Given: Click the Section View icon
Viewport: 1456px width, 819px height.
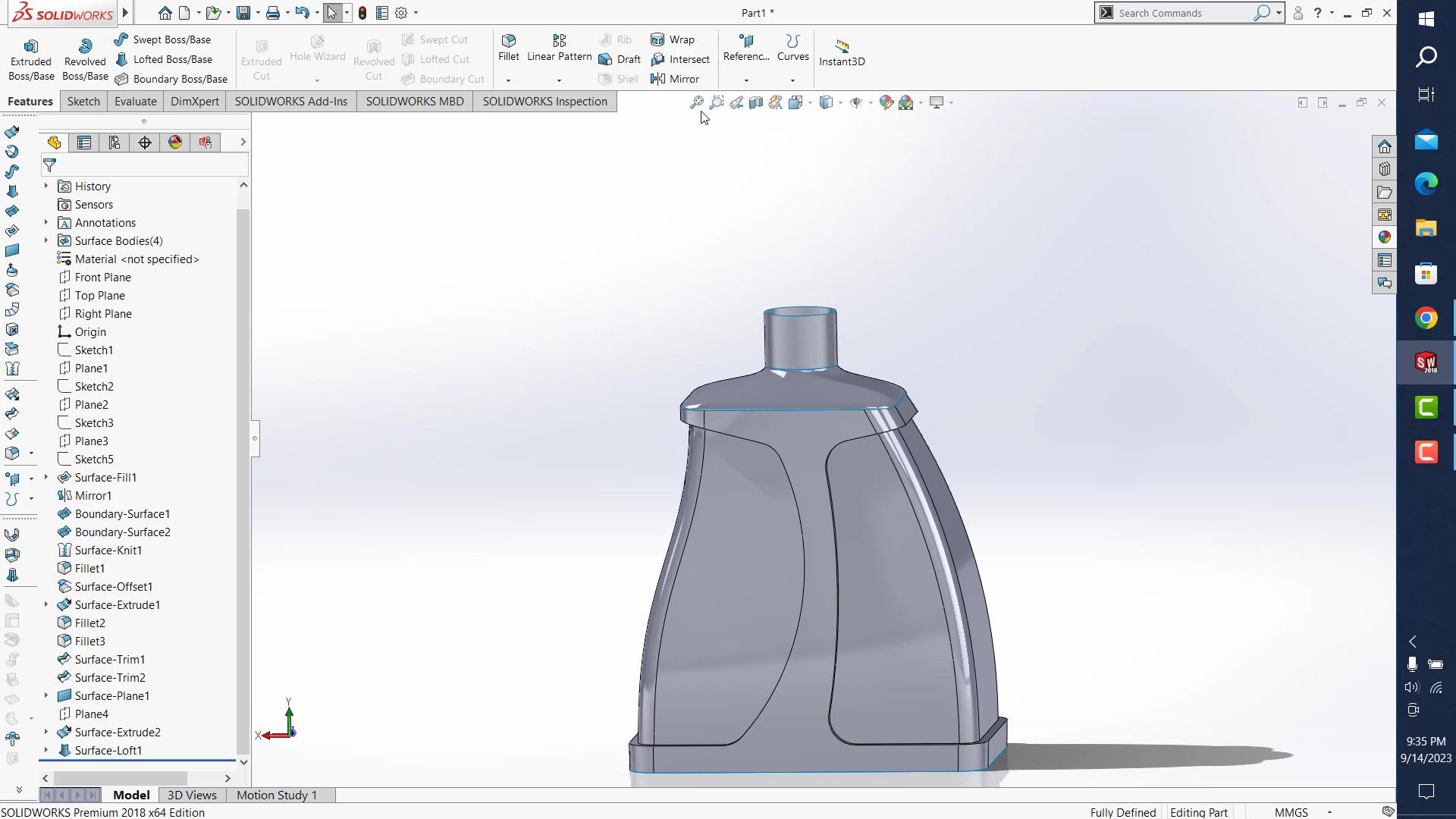Looking at the screenshot, I should click(755, 102).
